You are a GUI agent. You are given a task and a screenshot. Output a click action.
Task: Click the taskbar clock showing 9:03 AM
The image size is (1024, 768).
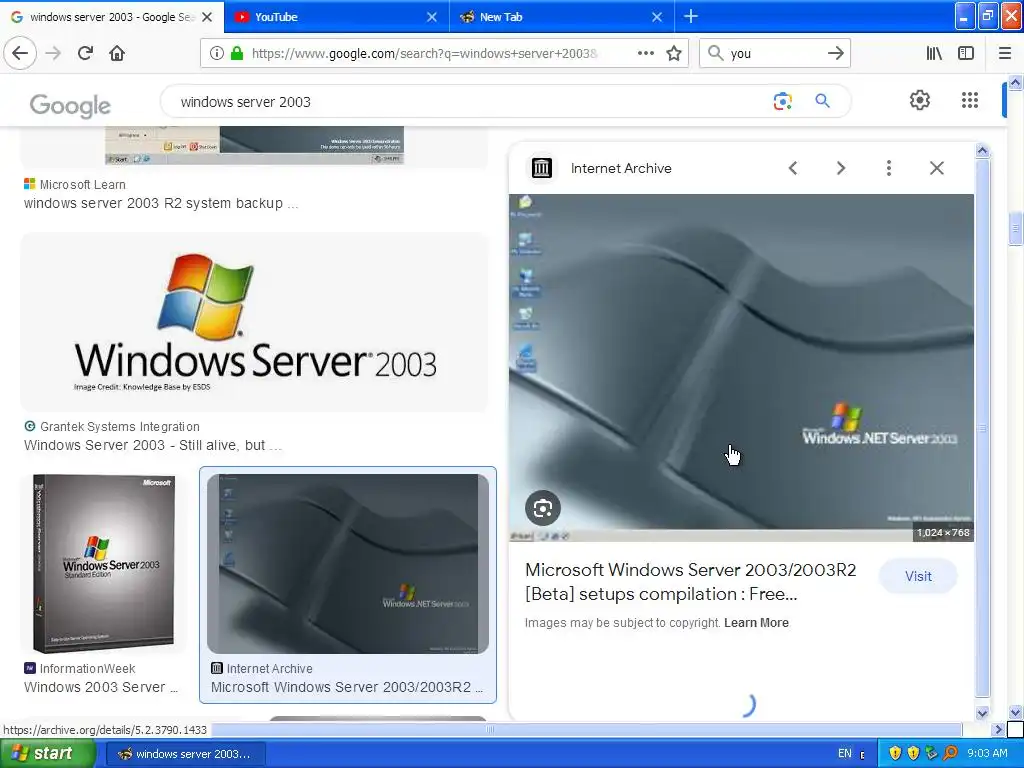987,754
